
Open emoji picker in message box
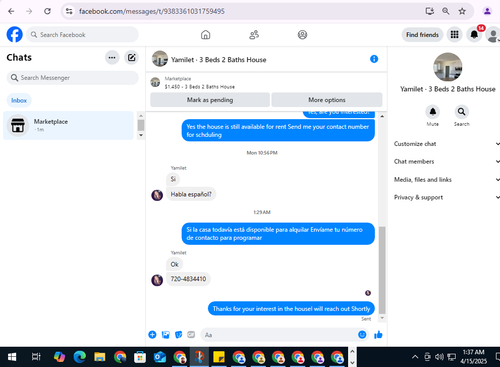click(362, 334)
